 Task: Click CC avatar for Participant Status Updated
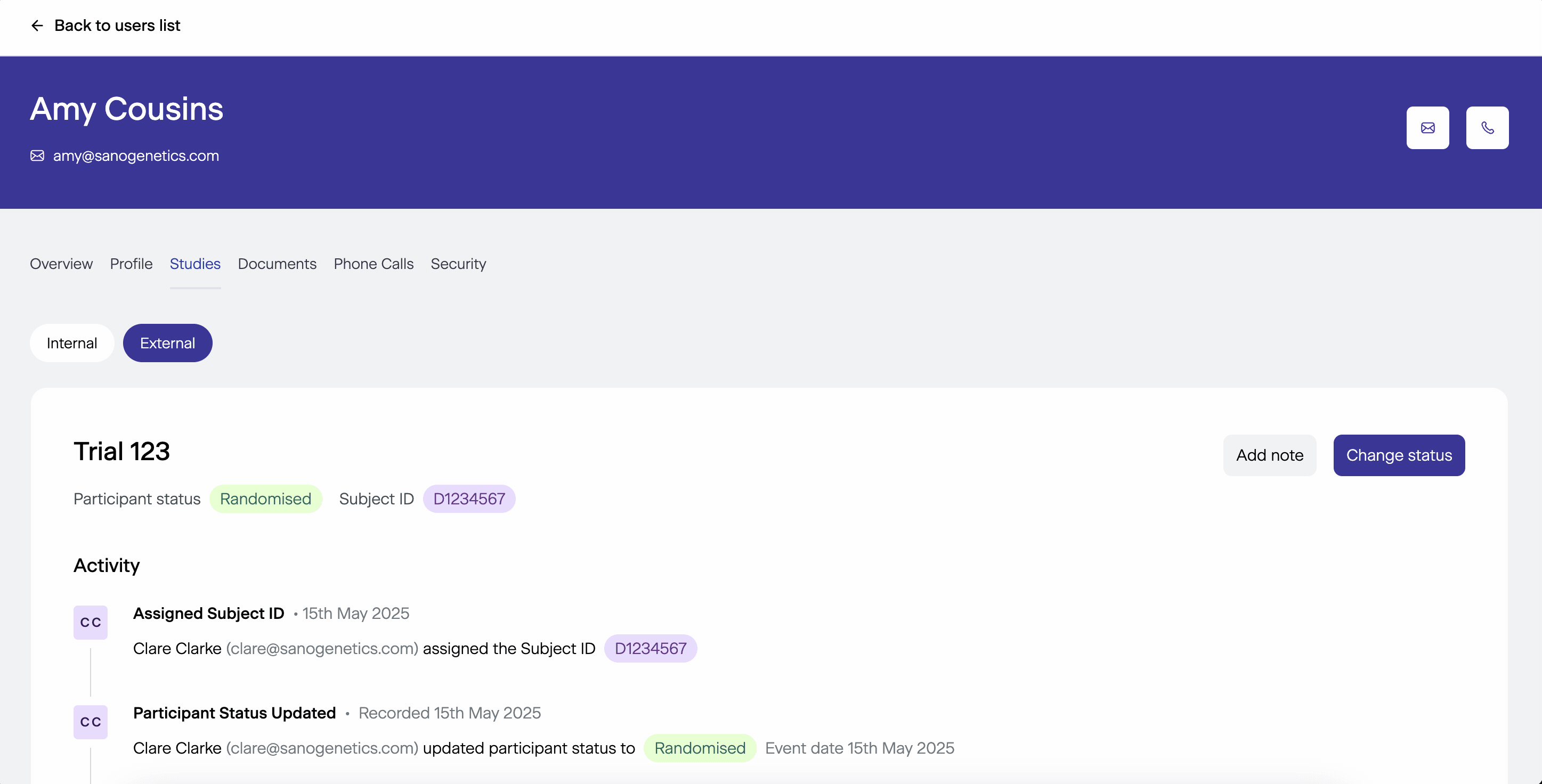[91, 722]
